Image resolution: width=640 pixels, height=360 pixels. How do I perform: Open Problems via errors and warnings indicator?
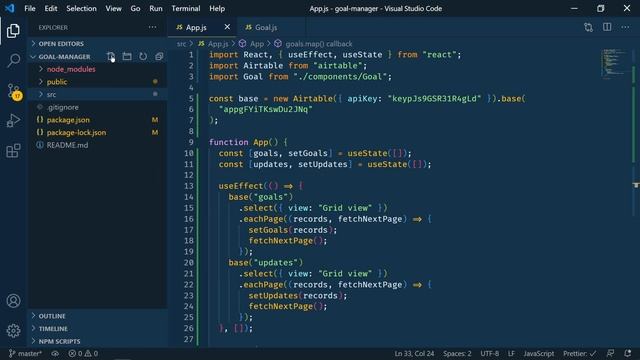pyautogui.click(x=83, y=353)
